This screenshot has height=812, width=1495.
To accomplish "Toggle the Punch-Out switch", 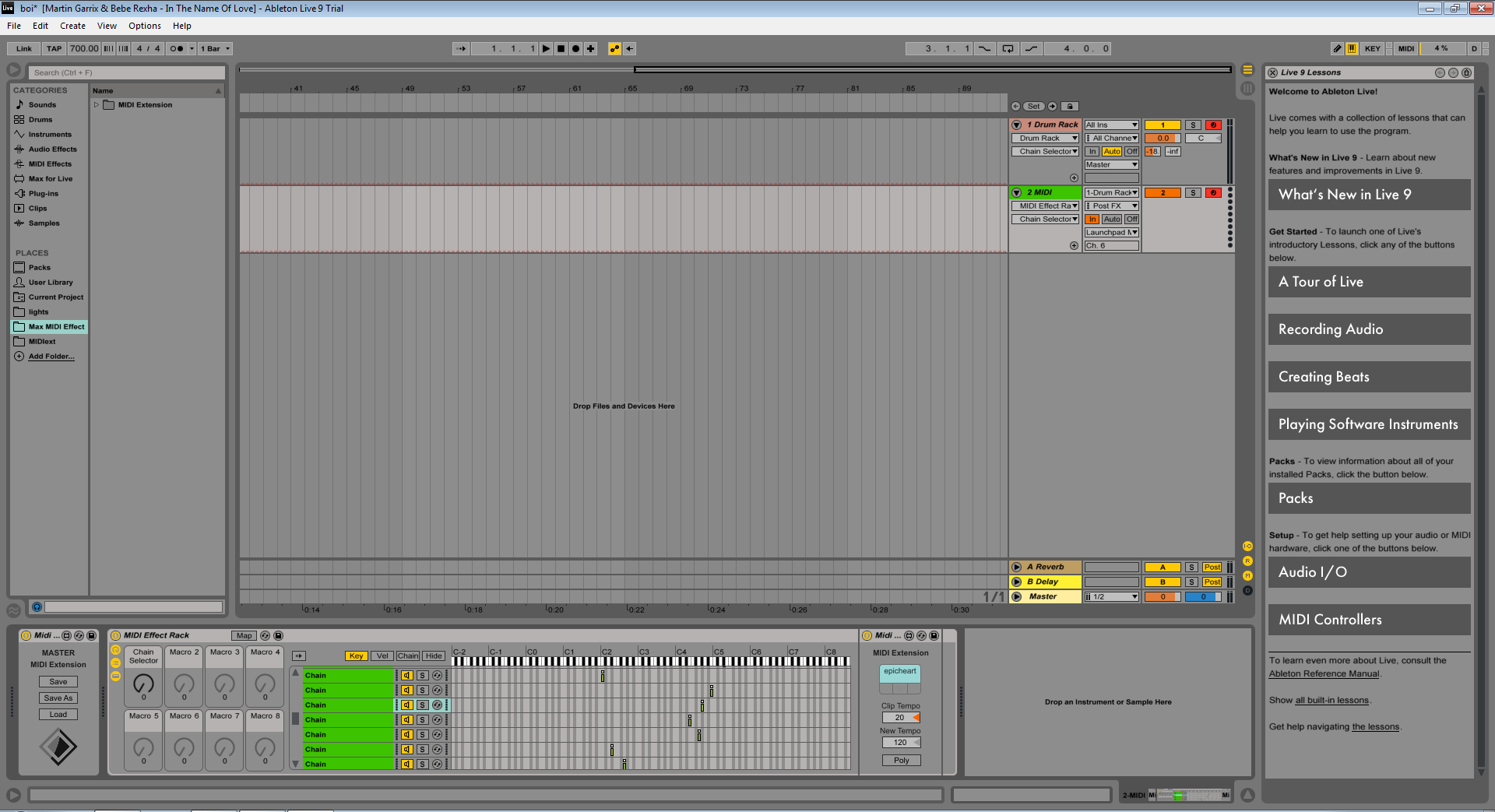I will 1031,48.
